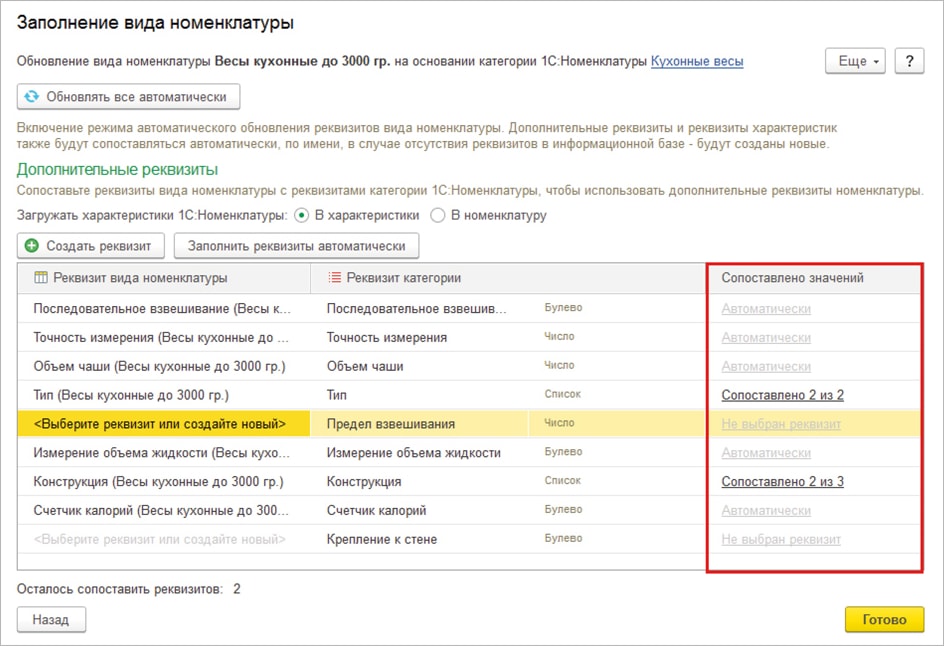Open the Кухонные весы category link
This screenshot has height=646, width=944.
point(697,61)
